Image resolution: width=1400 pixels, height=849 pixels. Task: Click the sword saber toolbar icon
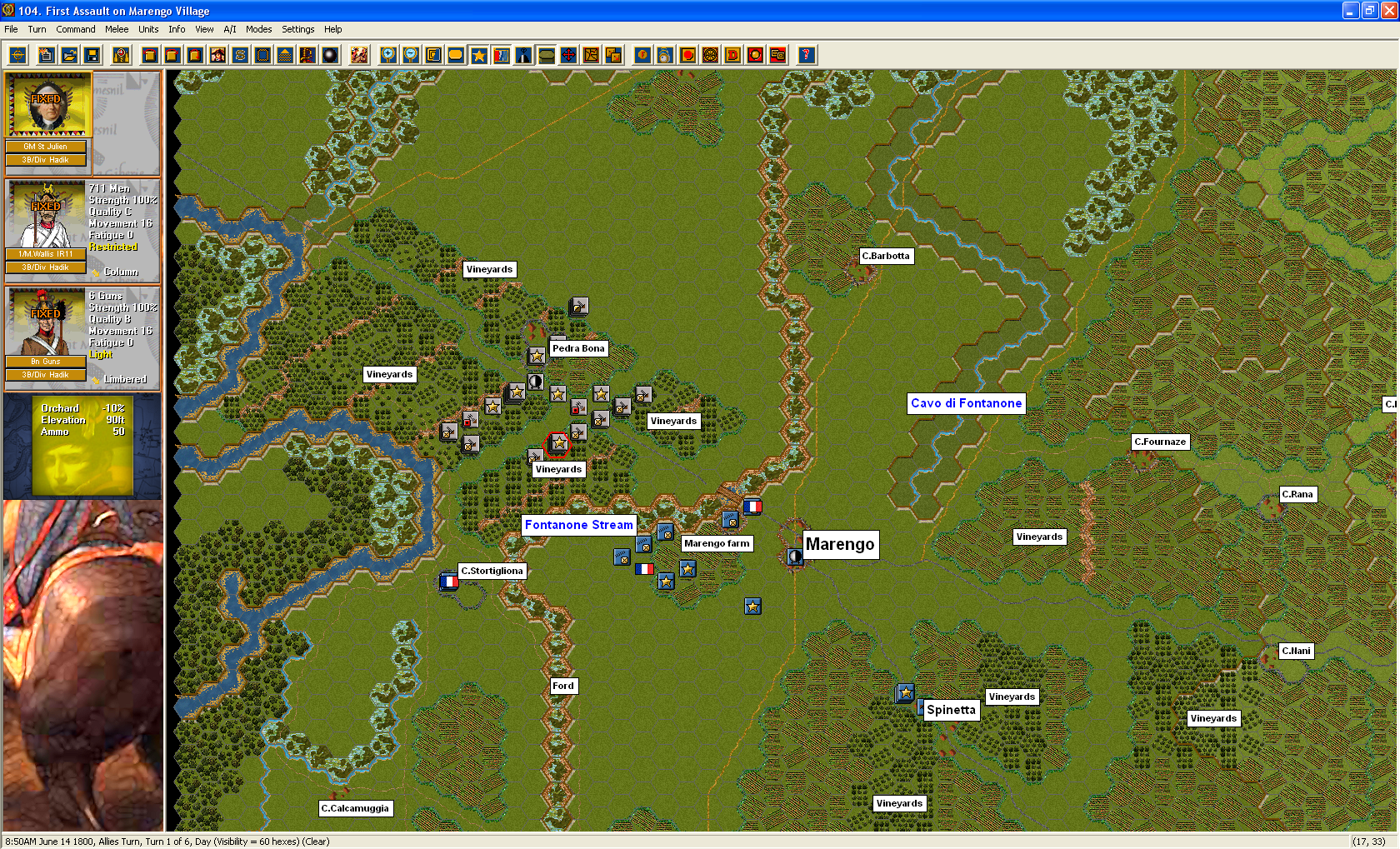[x=307, y=55]
